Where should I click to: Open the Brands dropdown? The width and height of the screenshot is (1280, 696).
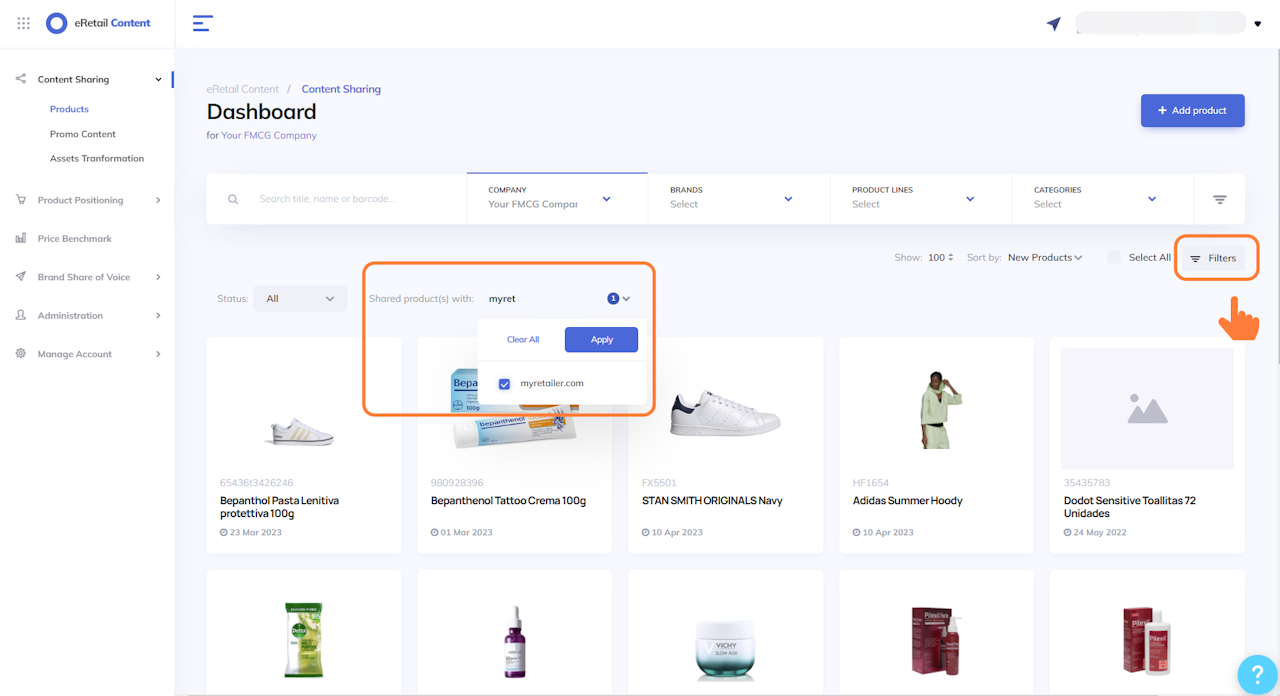[739, 198]
